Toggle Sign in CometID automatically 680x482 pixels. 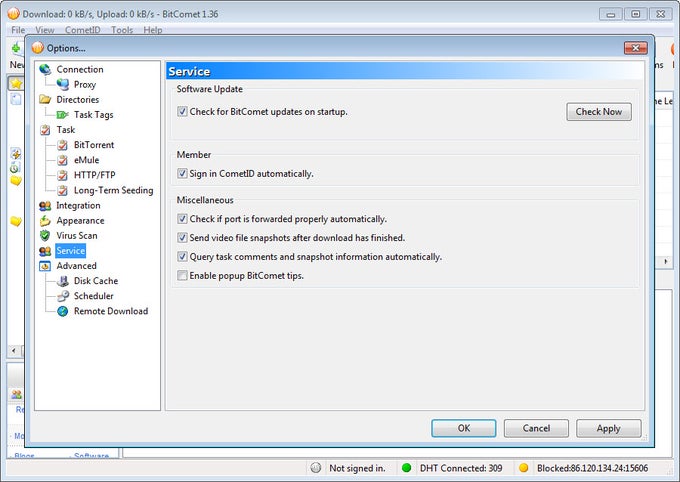coord(182,174)
